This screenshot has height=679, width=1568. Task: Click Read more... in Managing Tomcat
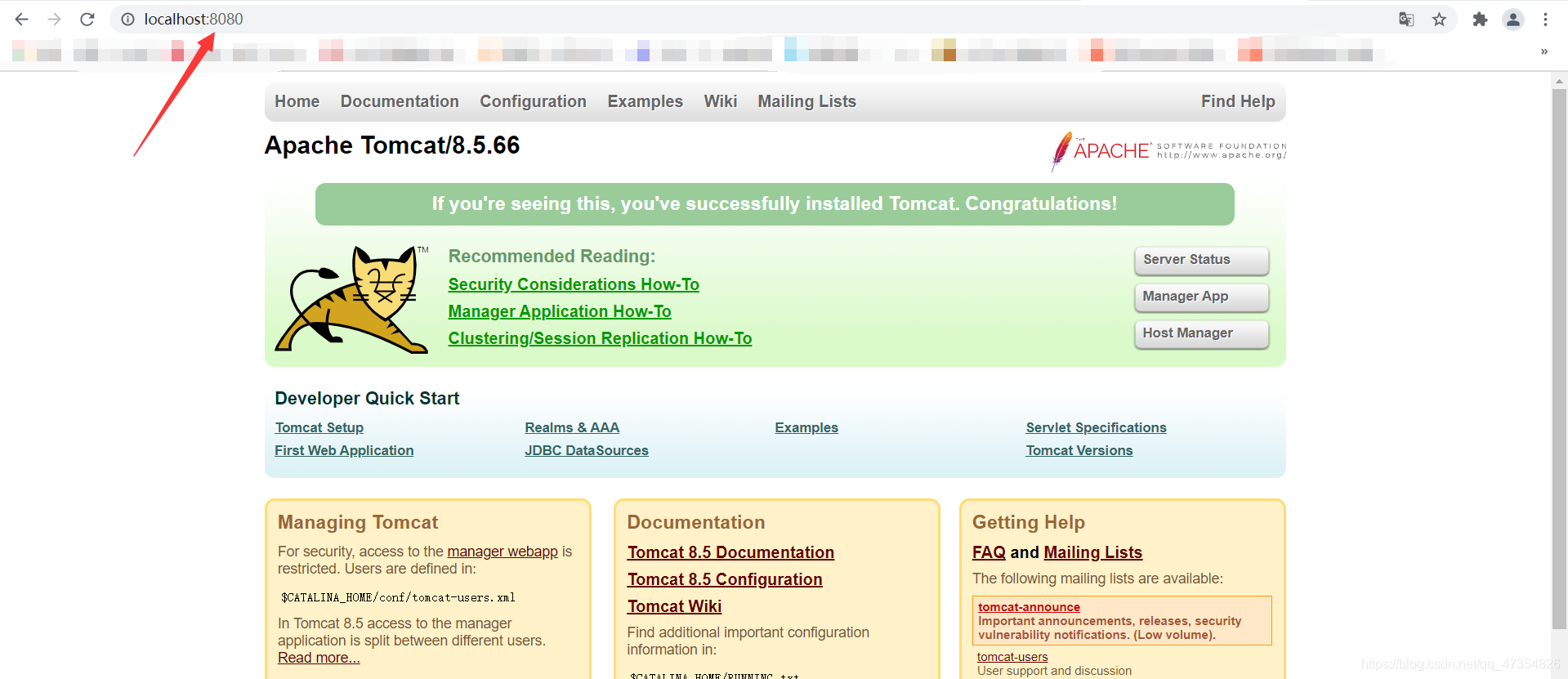[319, 658]
